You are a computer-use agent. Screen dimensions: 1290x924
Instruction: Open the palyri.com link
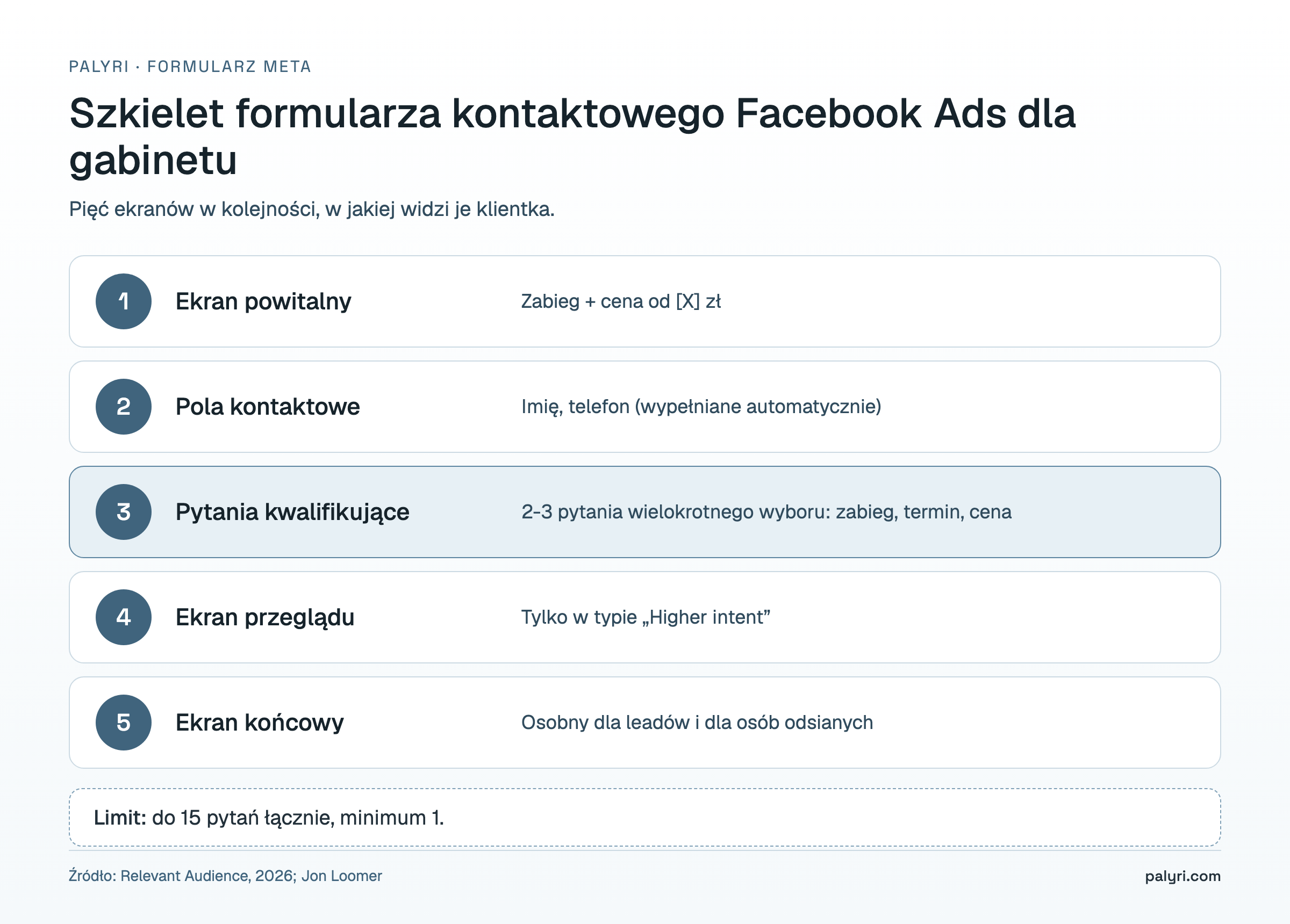click(x=1182, y=876)
